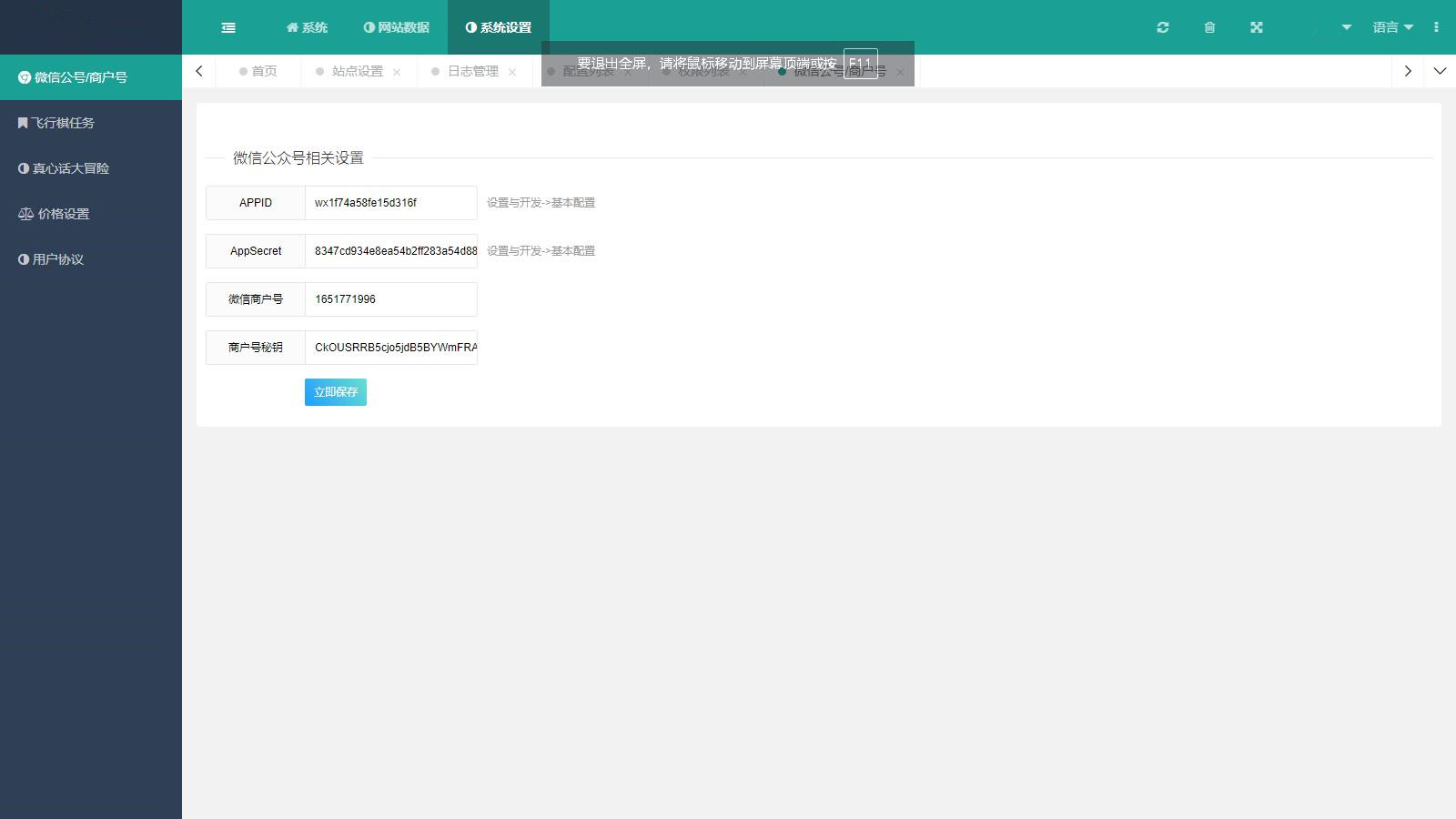Screen dimensions: 1456x819
Task: Click the AppSecret input field
Action: point(391,251)
